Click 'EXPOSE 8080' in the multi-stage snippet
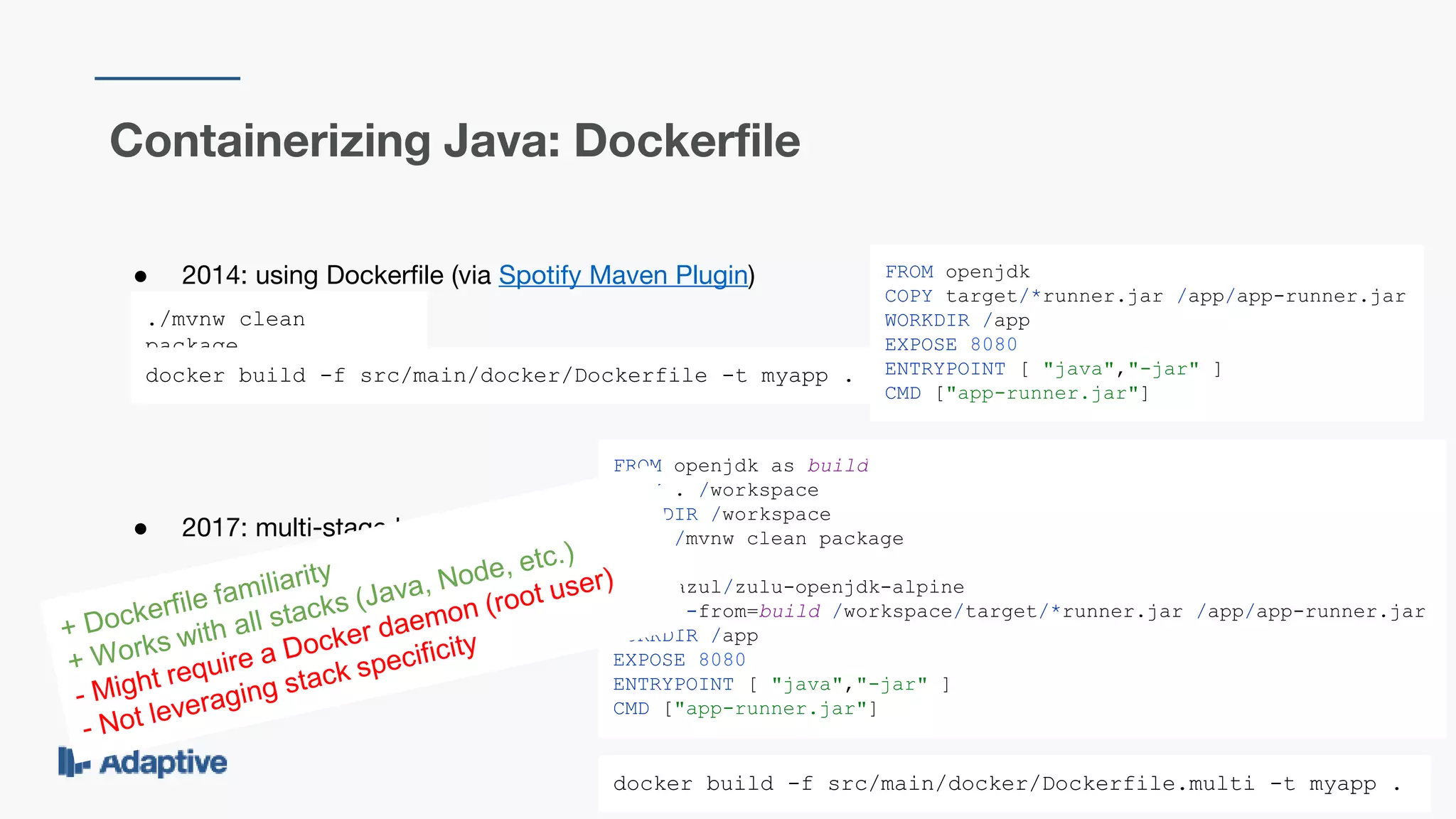Viewport: 1456px width, 819px height. (x=680, y=660)
